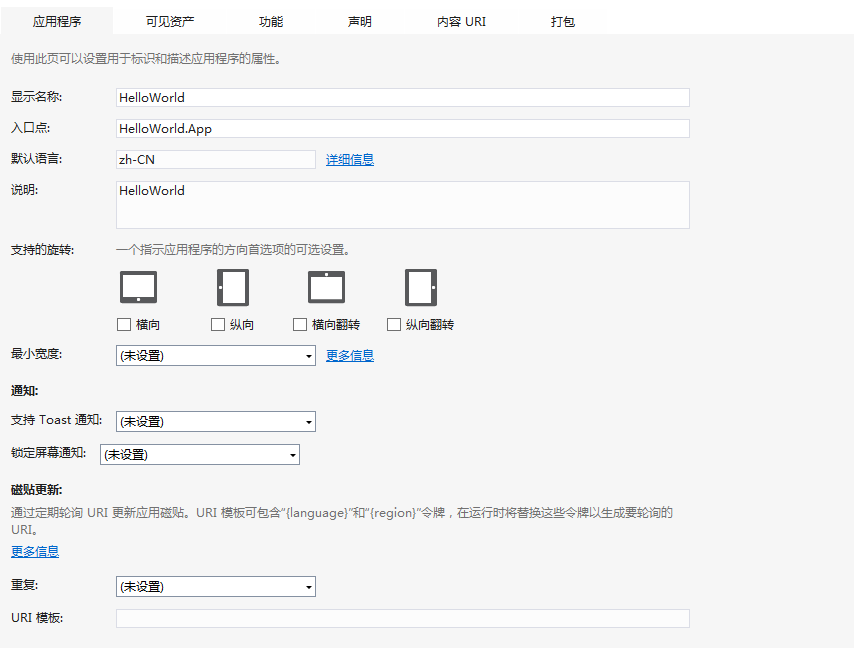The height and width of the screenshot is (648, 854).
Task: Check the 横向翻转 option
Action: click(x=300, y=323)
